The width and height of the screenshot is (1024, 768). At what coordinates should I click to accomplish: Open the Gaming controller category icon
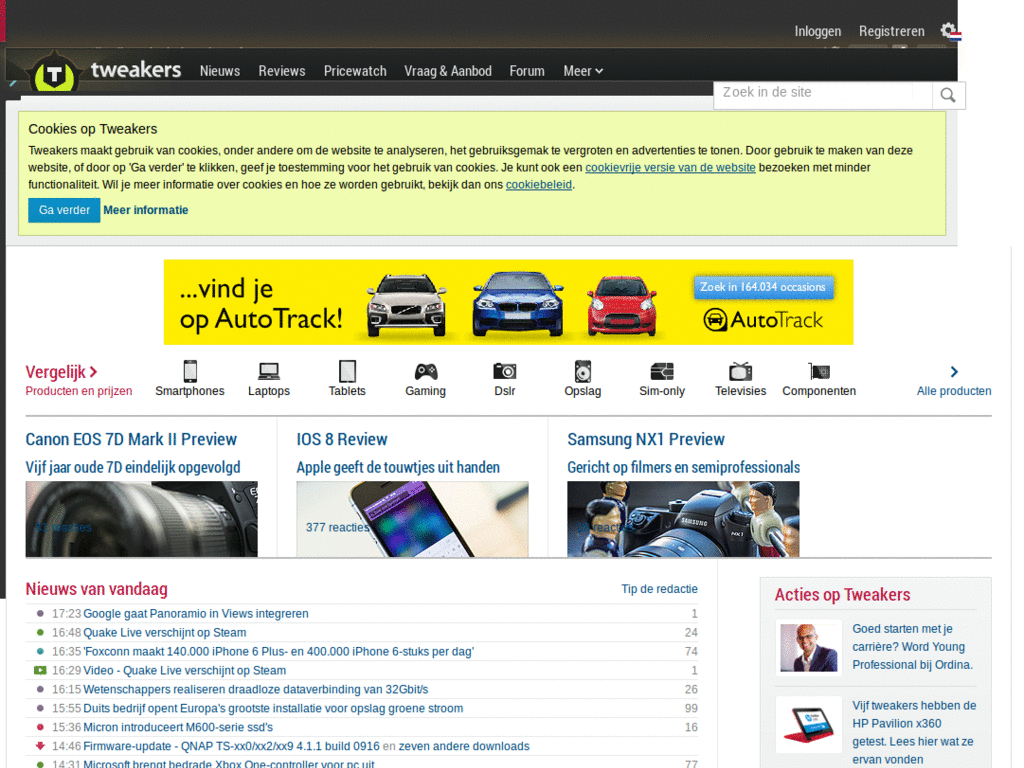pyautogui.click(x=425, y=373)
